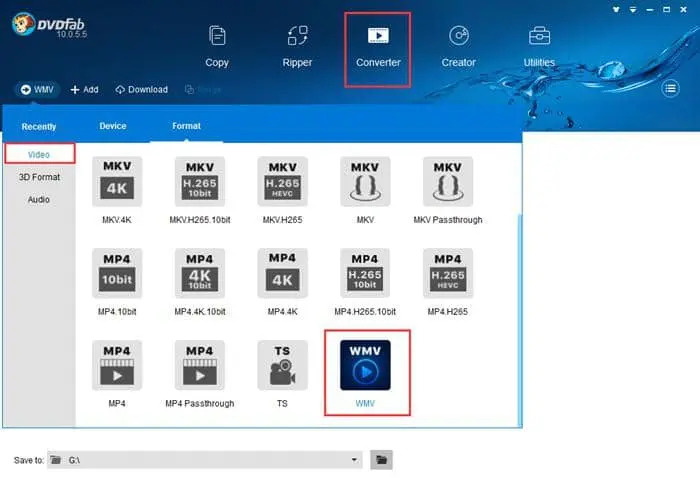Choose the MKV.H265.10bit profile

click(199, 183)
